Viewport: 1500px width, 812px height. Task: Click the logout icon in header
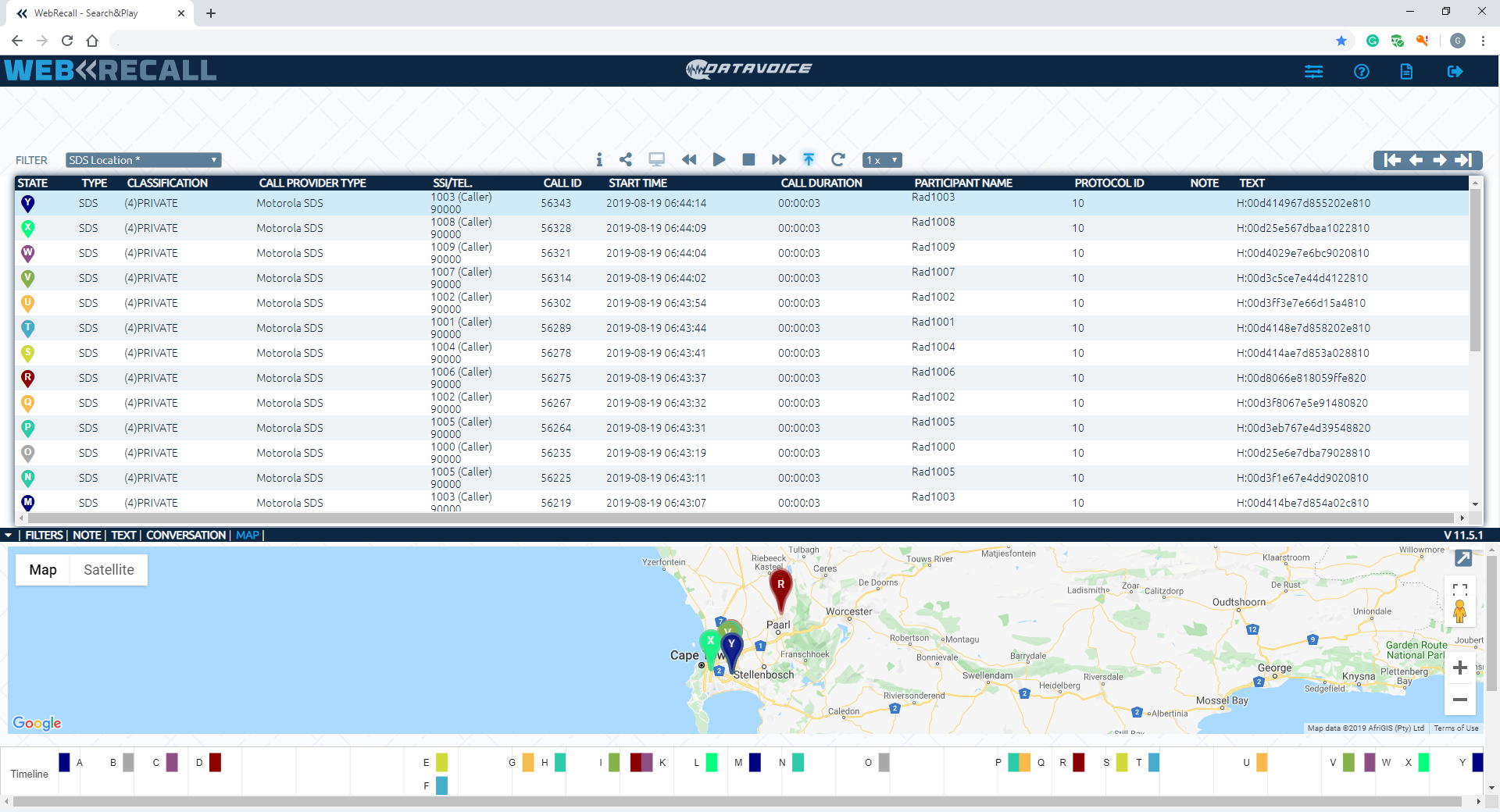[x=1455, y=72]
